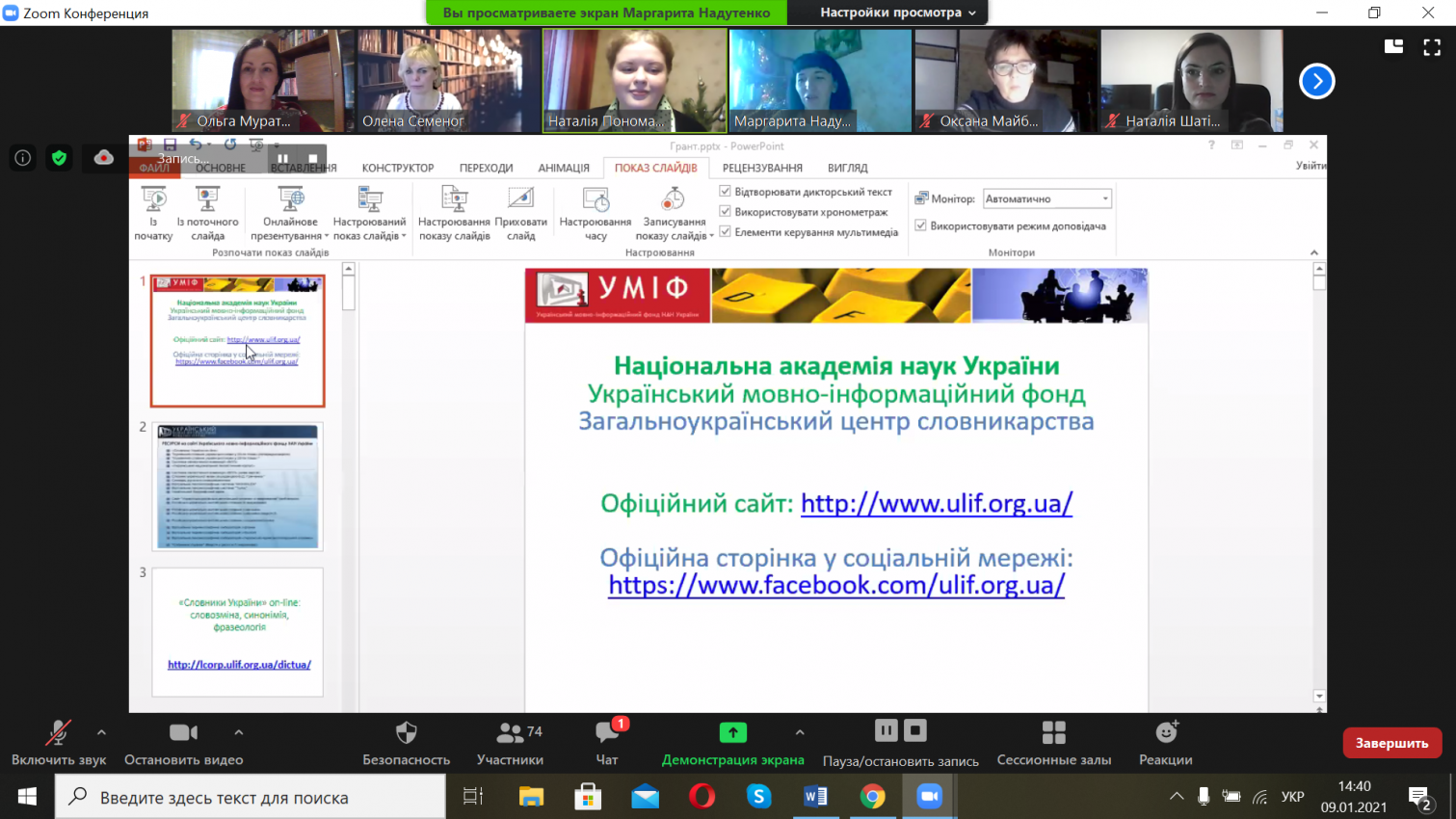The width and height of the screenshot is (1456, 819).
Task: Toggle Елементи керування мультимедіа checkbox
Action: (x=726, y=232)
